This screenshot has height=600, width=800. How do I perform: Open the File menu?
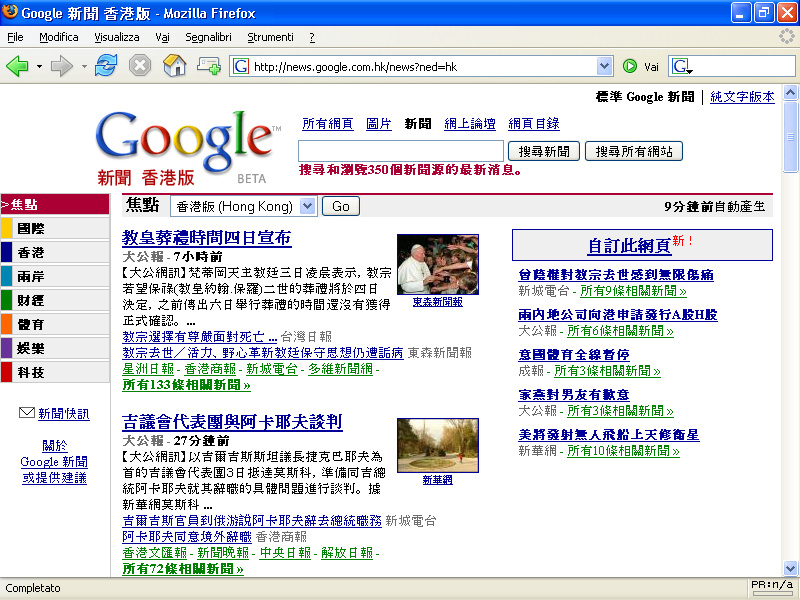click(15, 37)
